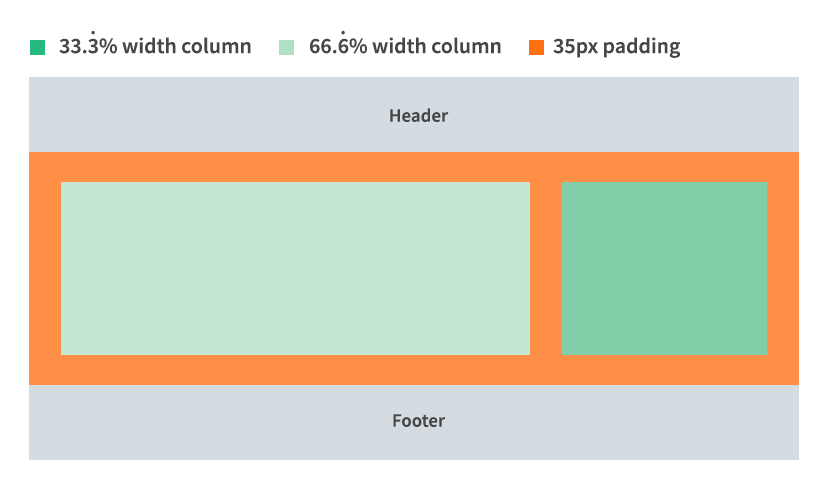The width and height of the screenshot is (828, 491).
Task: Select the "33.3% width column" legend label
Action: click(155, 47)
